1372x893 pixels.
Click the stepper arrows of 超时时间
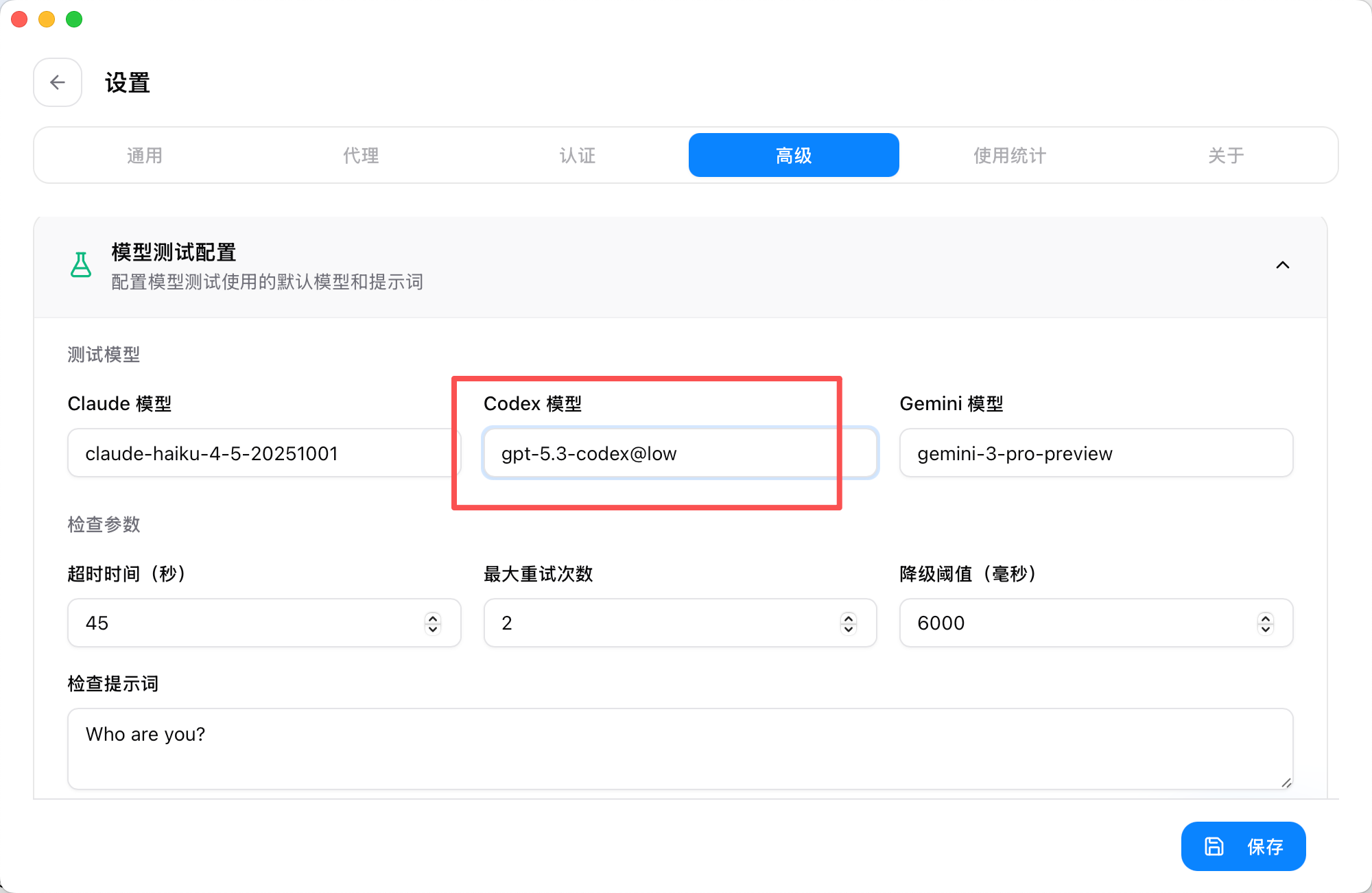pyautogui.click(x=433, y=623)
